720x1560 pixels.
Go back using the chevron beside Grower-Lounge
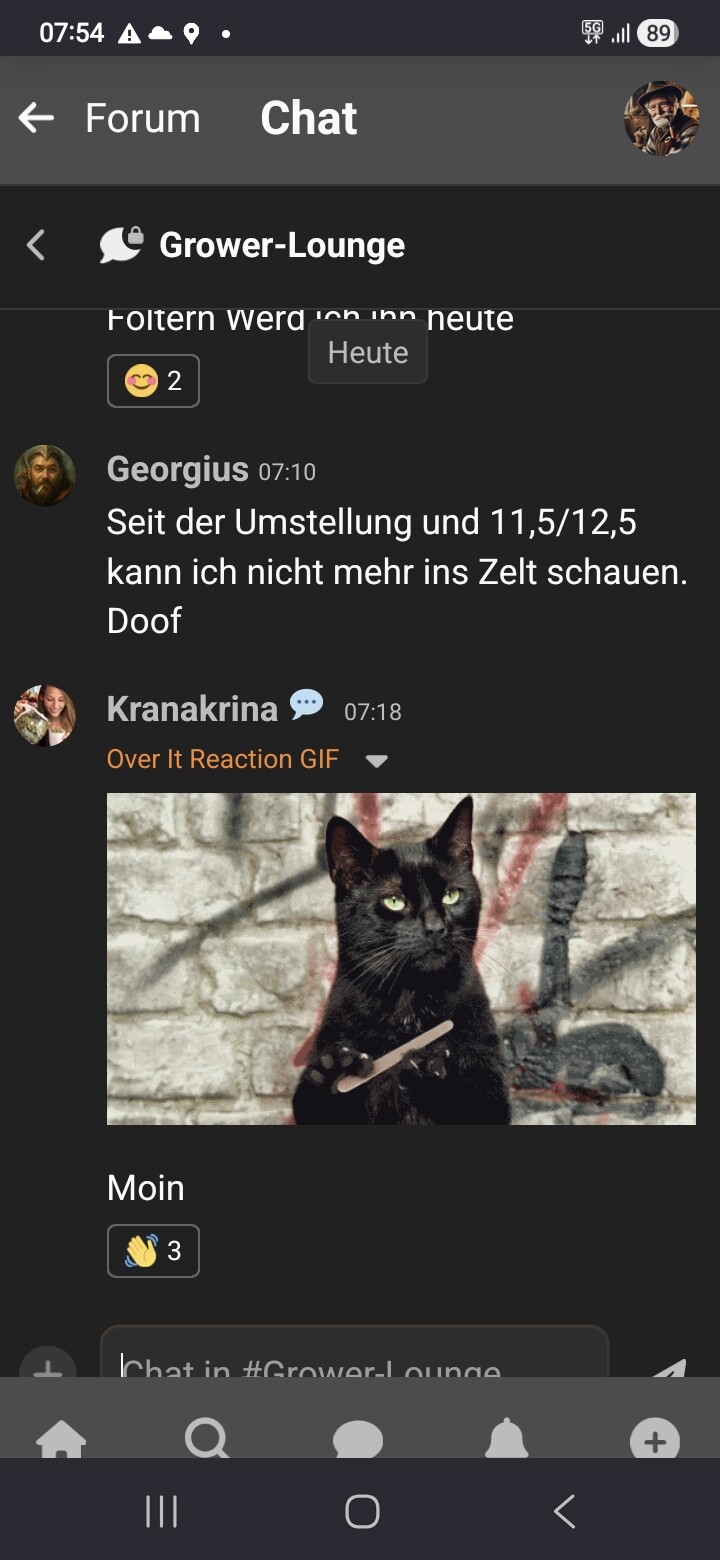click(36, 245)
